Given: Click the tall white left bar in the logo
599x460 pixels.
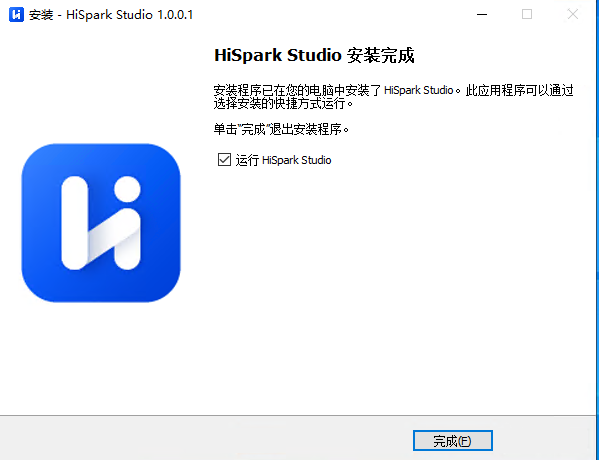Looking at the screenshot, I should pyautogui.click(x=75, y=223).
